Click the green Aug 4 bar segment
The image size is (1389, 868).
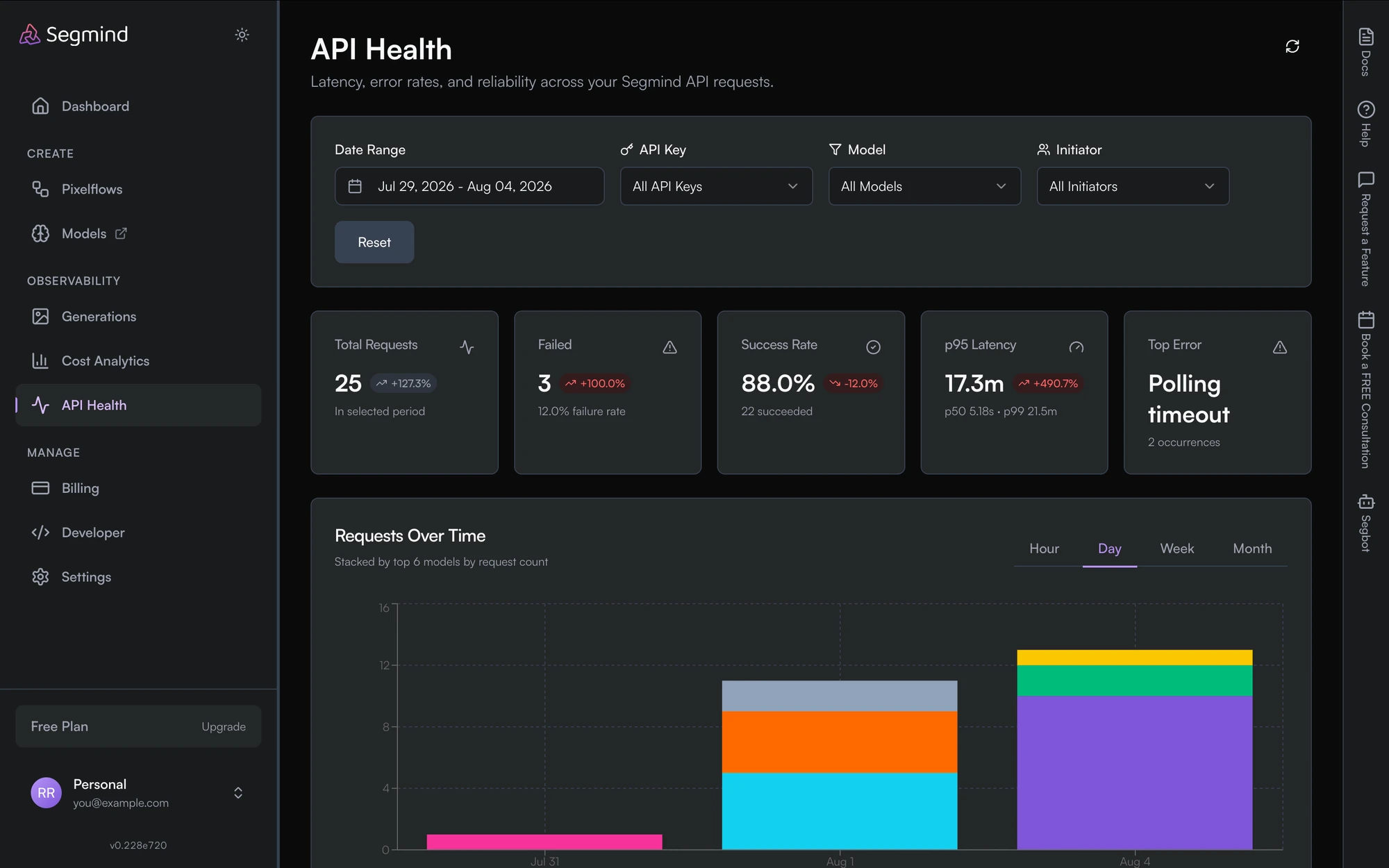[1135, 681]
